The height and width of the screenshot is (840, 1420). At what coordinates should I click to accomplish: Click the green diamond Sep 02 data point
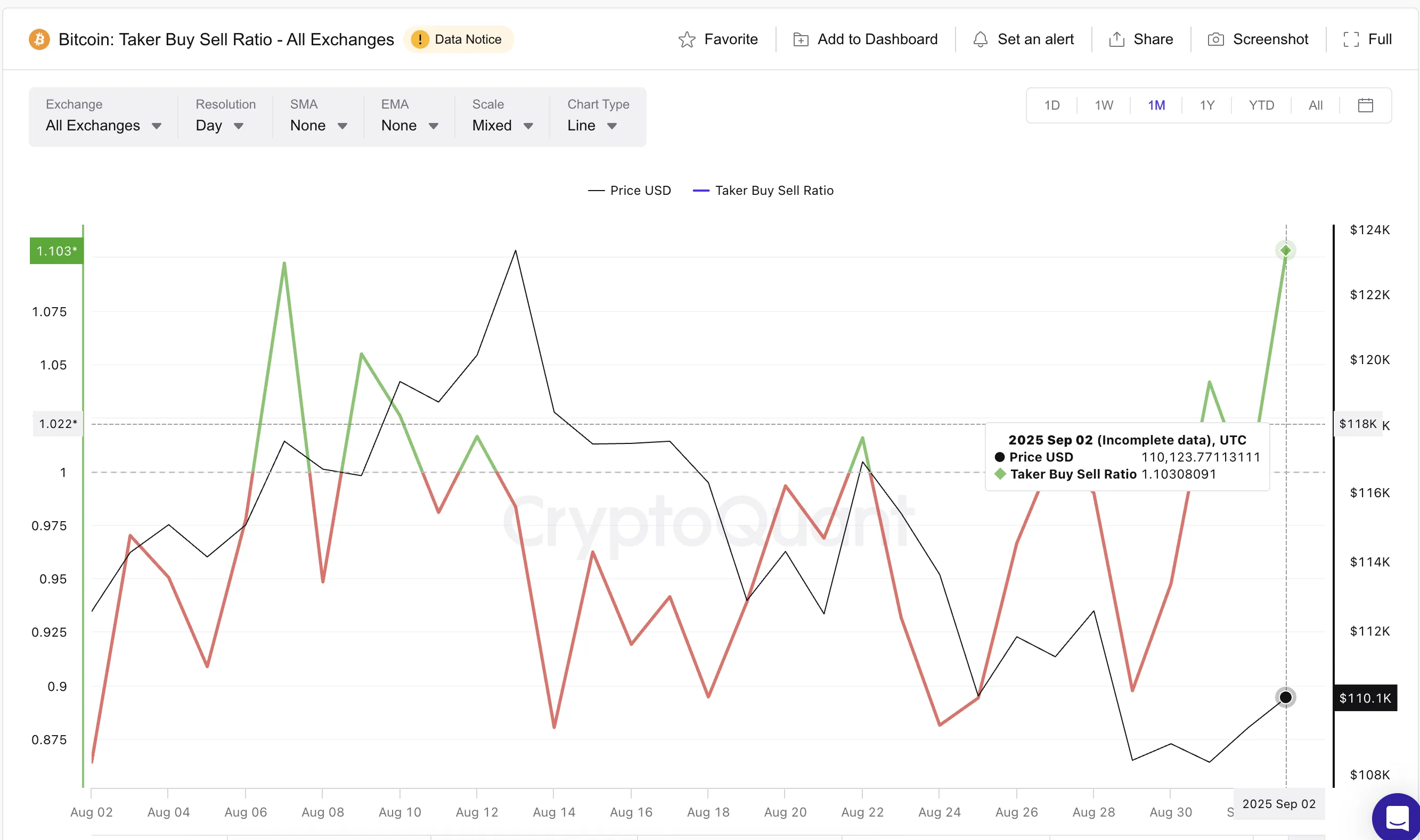pos(1285,250)
